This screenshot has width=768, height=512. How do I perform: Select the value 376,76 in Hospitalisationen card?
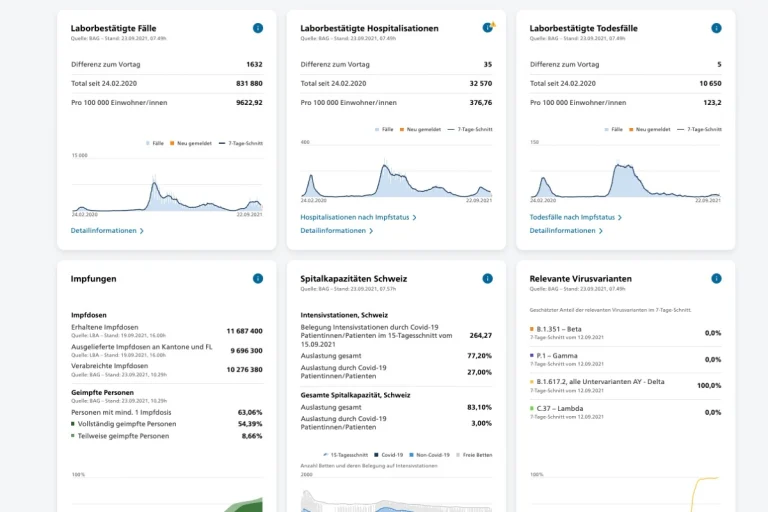click(480, 102)
